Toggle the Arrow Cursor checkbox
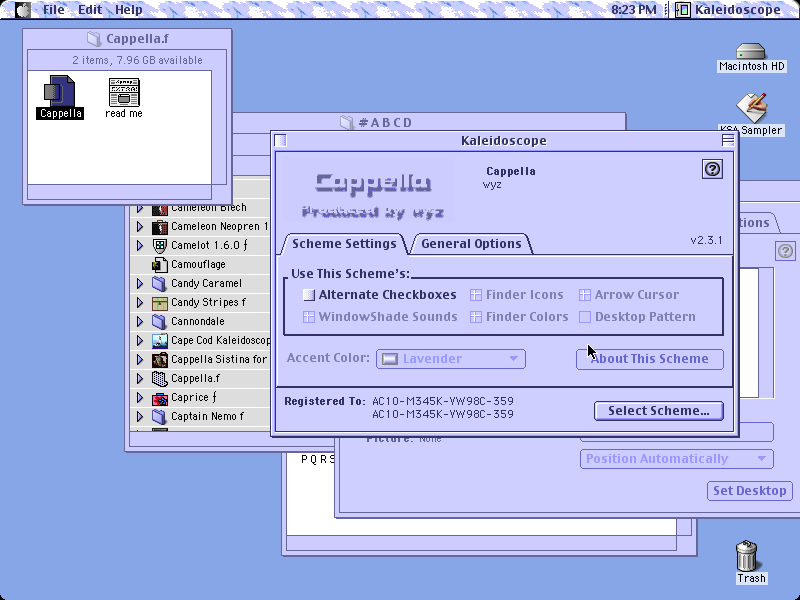 [585, 295]
